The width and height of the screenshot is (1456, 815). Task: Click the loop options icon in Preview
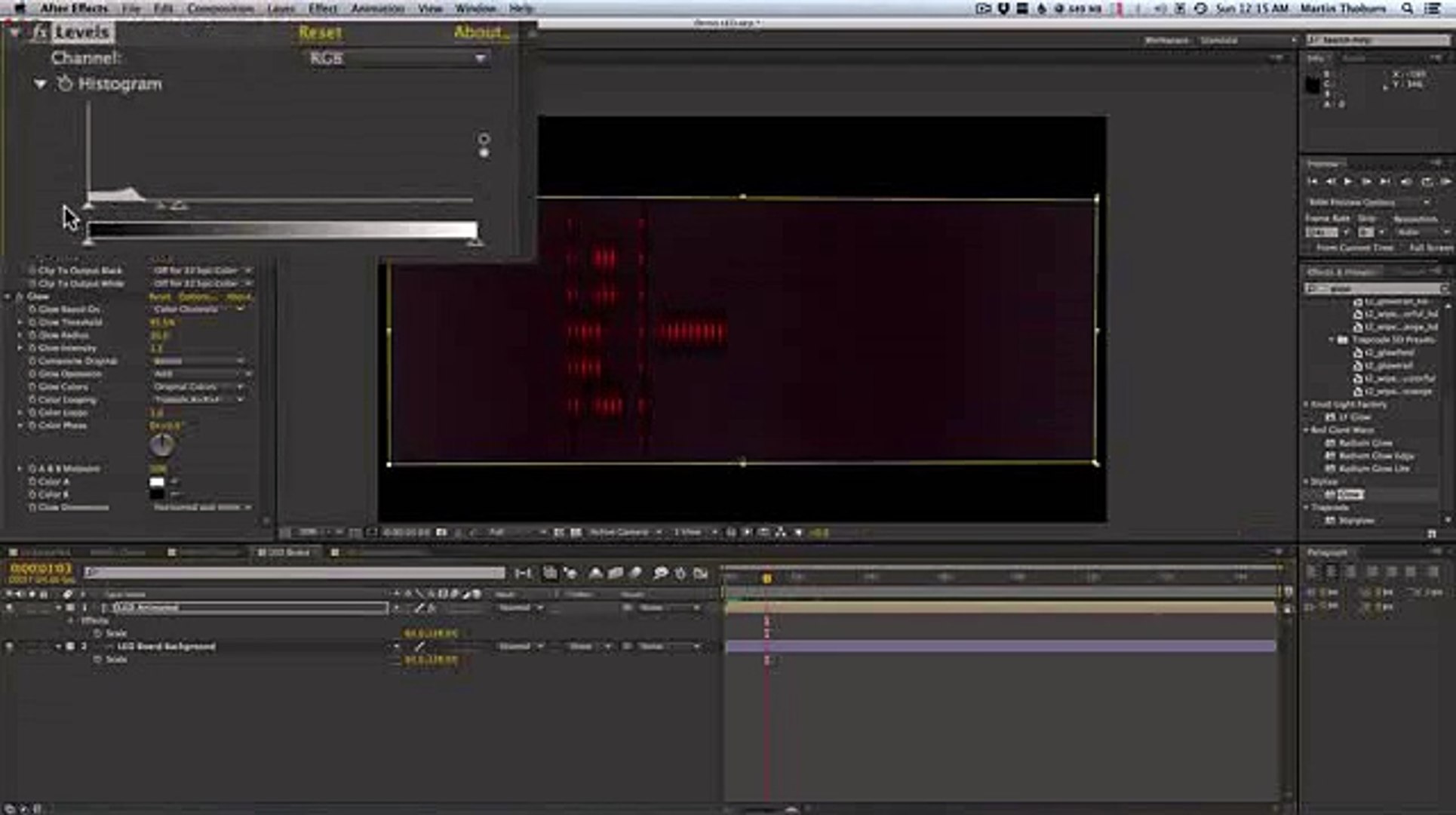pos(1427,182)
